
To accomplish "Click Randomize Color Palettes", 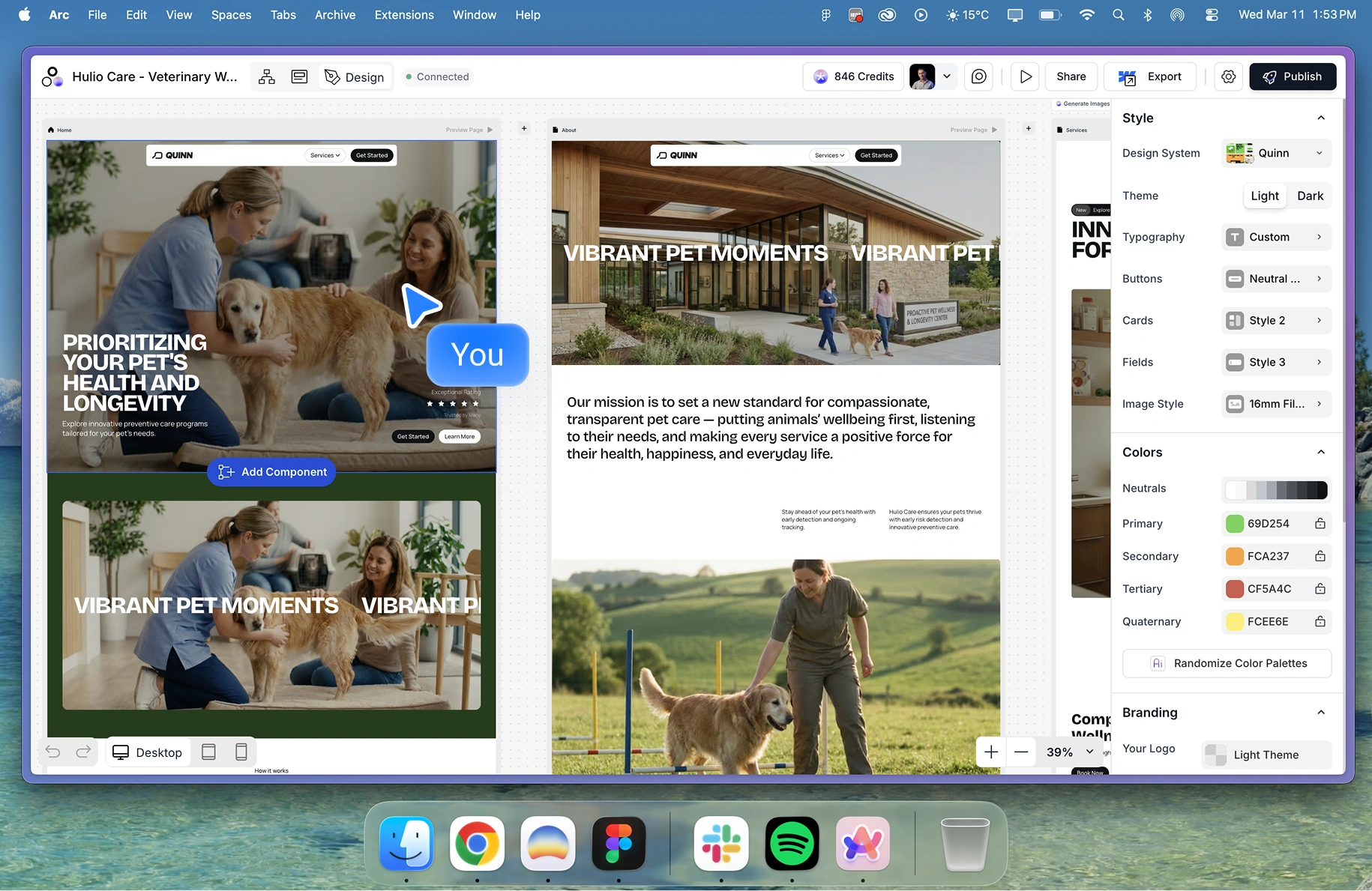I will 1227,663.
